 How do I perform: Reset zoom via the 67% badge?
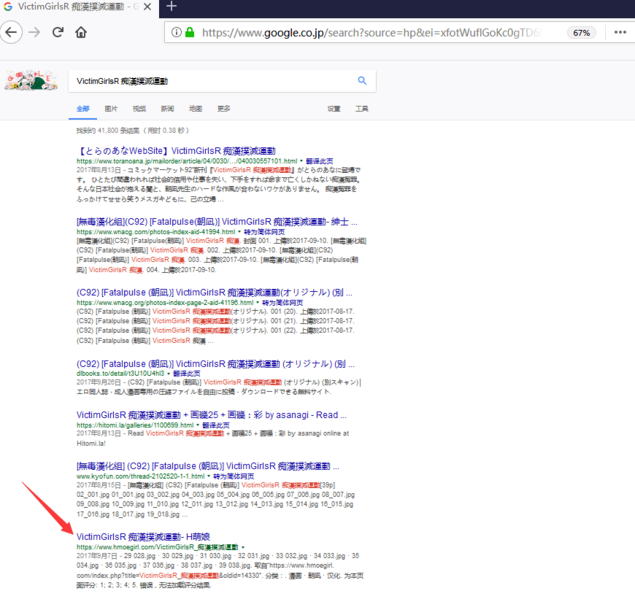click(x=581, y=32)
